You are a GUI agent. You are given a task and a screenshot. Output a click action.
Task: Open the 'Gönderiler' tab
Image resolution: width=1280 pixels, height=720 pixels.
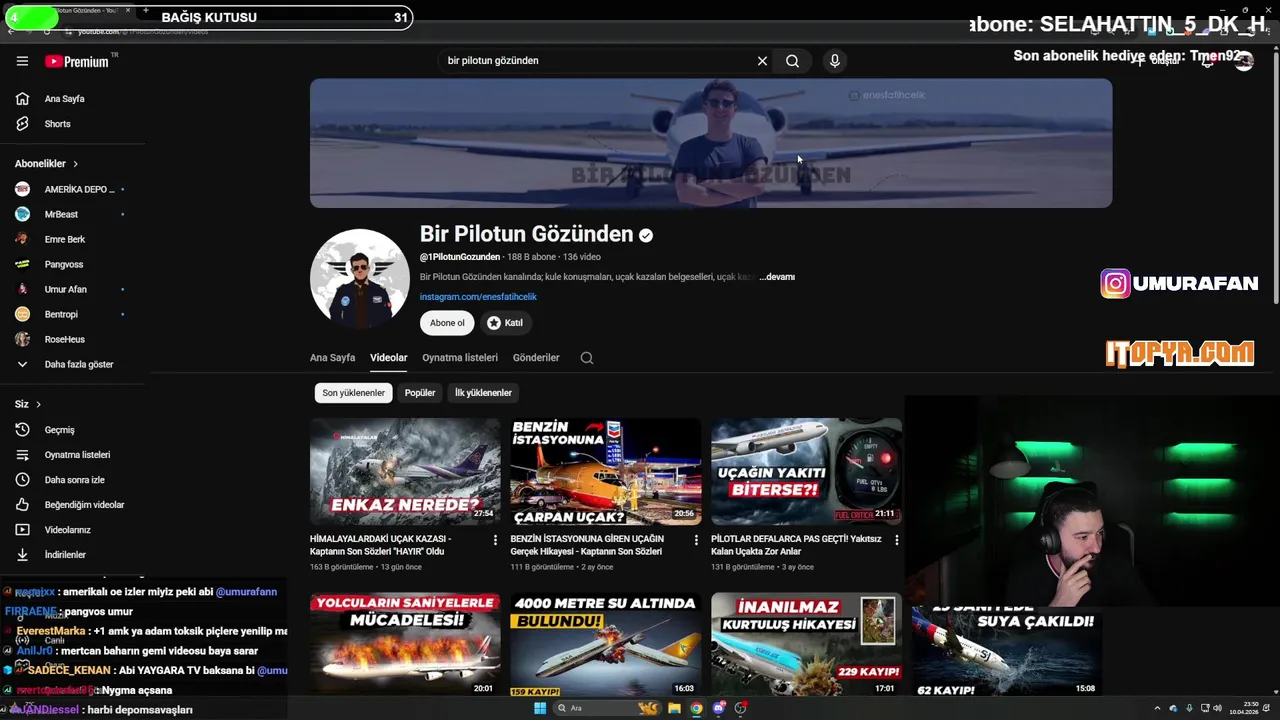click(x=536, y=358)
